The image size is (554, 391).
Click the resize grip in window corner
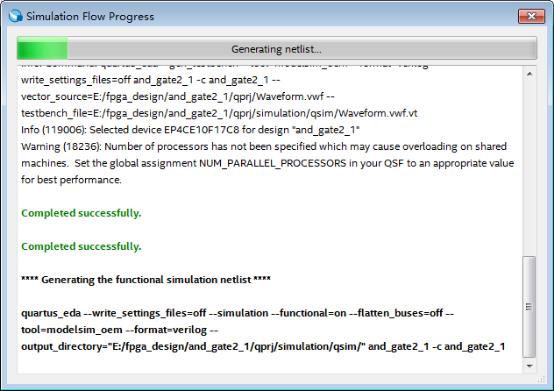pyautogui.click(x=541, y=379)
